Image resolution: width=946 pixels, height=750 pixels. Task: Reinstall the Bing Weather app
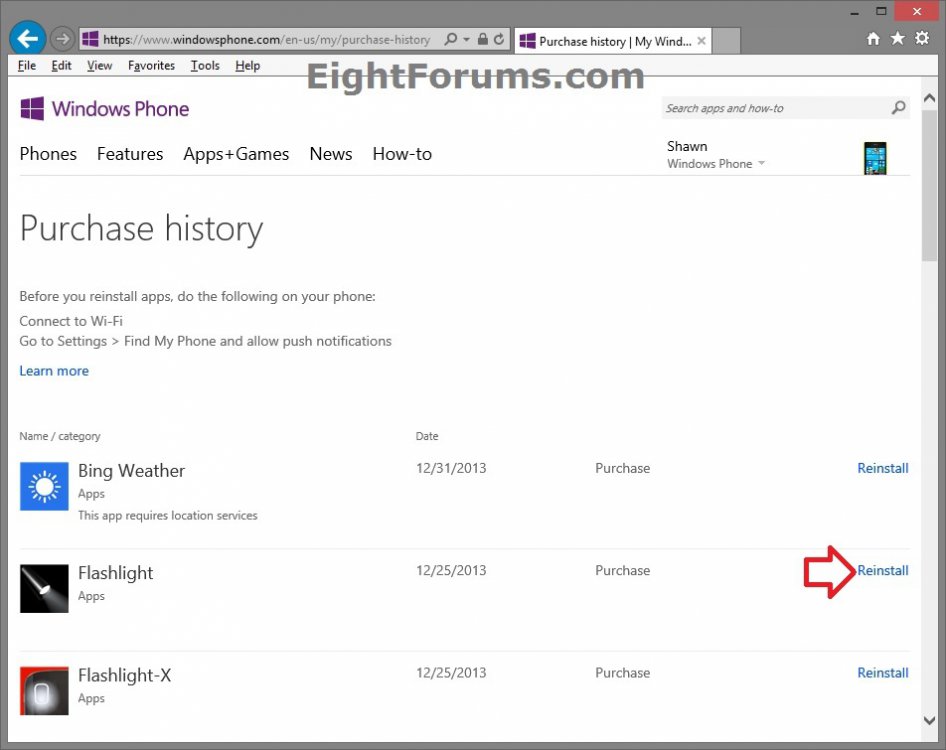883,468
